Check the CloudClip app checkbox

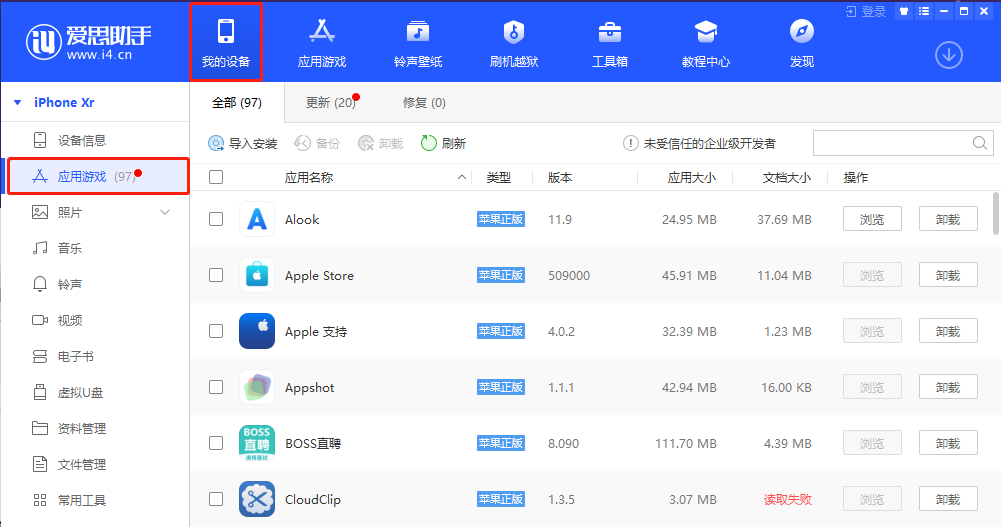[x=216, y=499]
